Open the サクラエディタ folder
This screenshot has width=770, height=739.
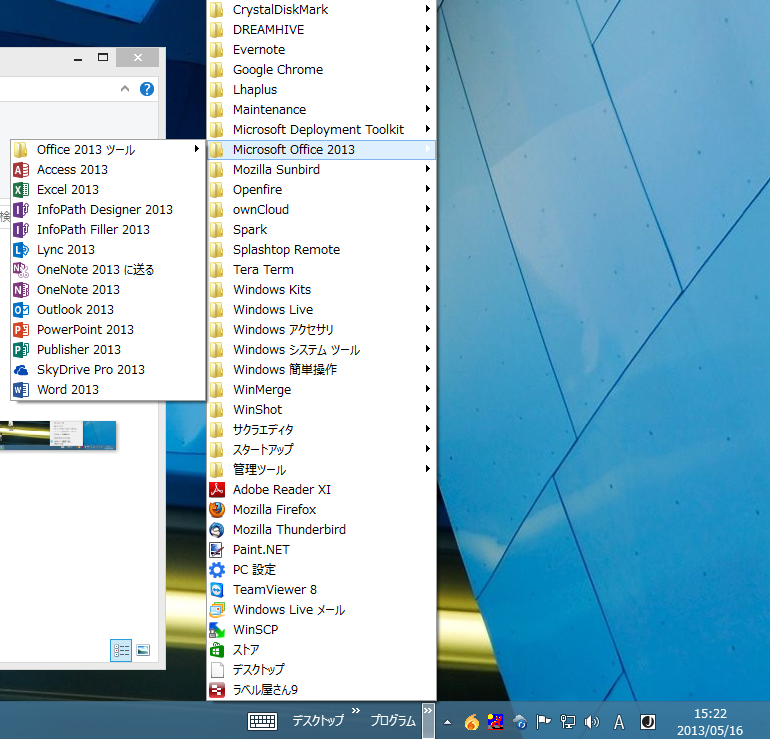point(322,430)
